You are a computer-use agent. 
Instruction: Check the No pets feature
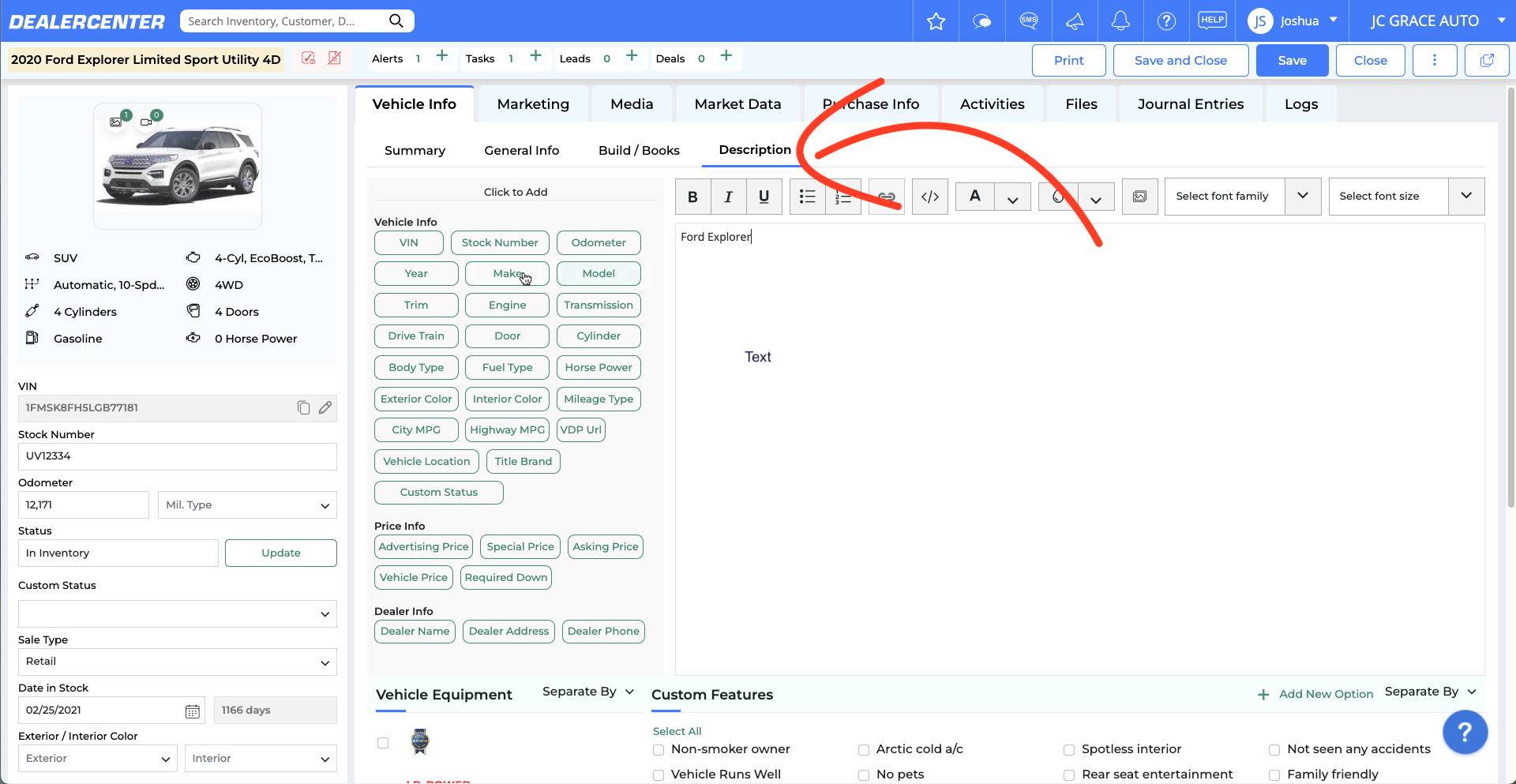point(864,775)
